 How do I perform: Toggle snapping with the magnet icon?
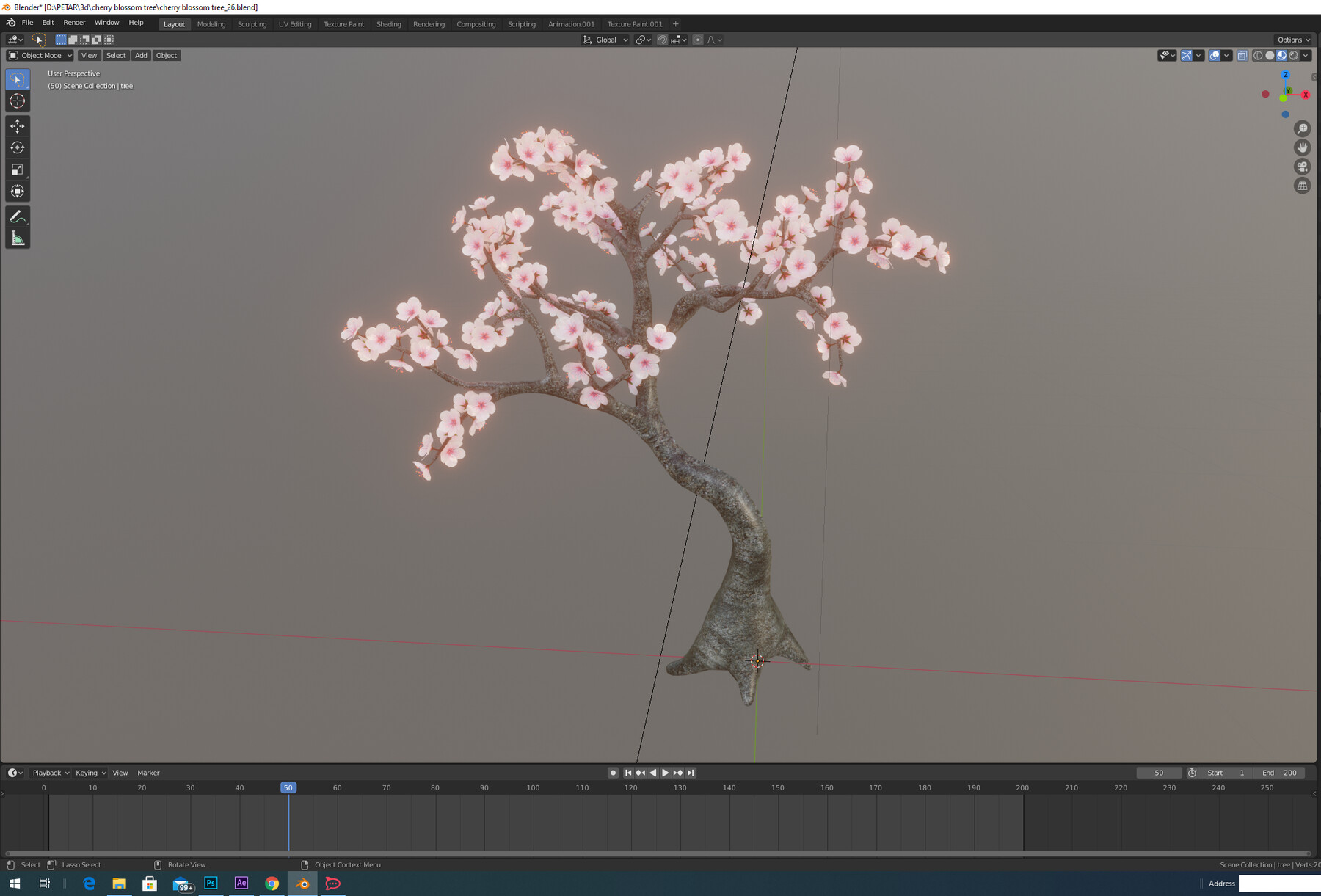click(662, 40)
